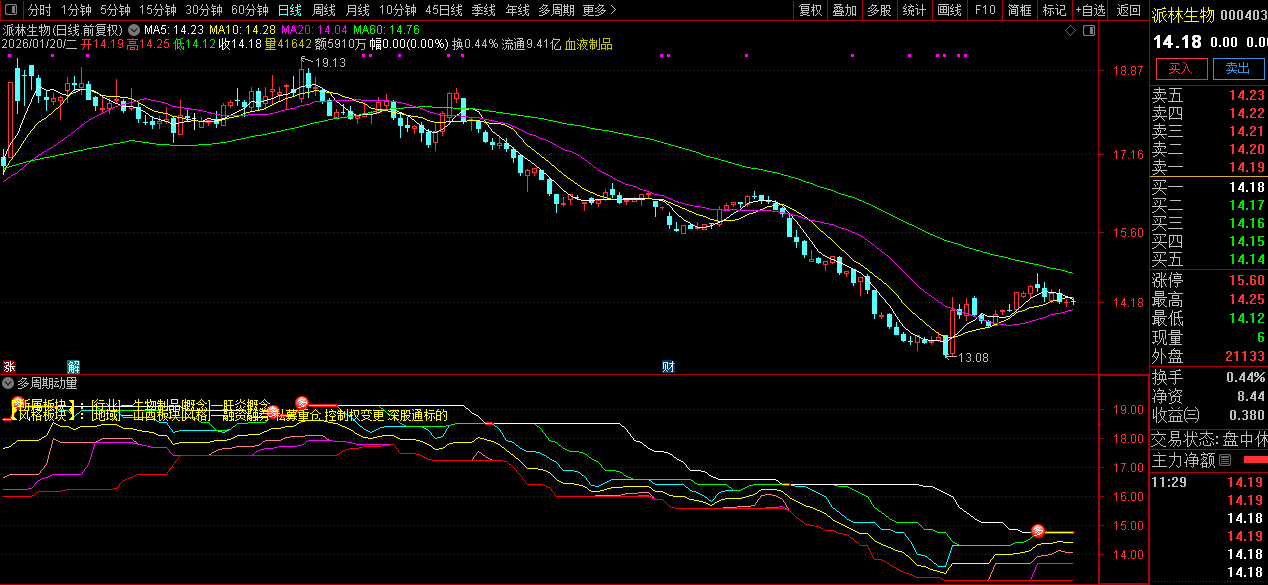Click the red 涨 marker icon
Screen dimensions: 1268x585
pos(9,366)
